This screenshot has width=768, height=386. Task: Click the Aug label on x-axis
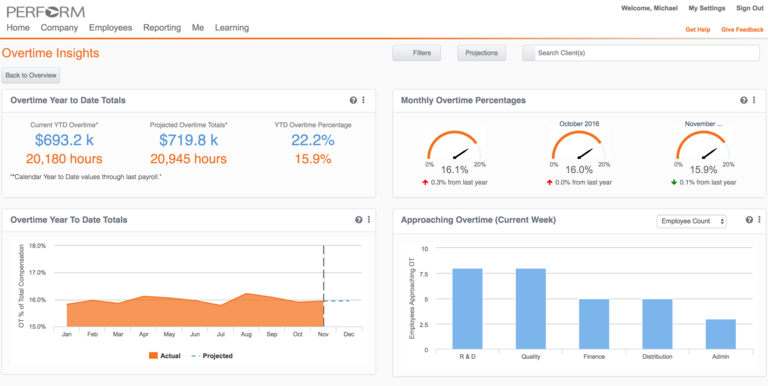point(246,335)
